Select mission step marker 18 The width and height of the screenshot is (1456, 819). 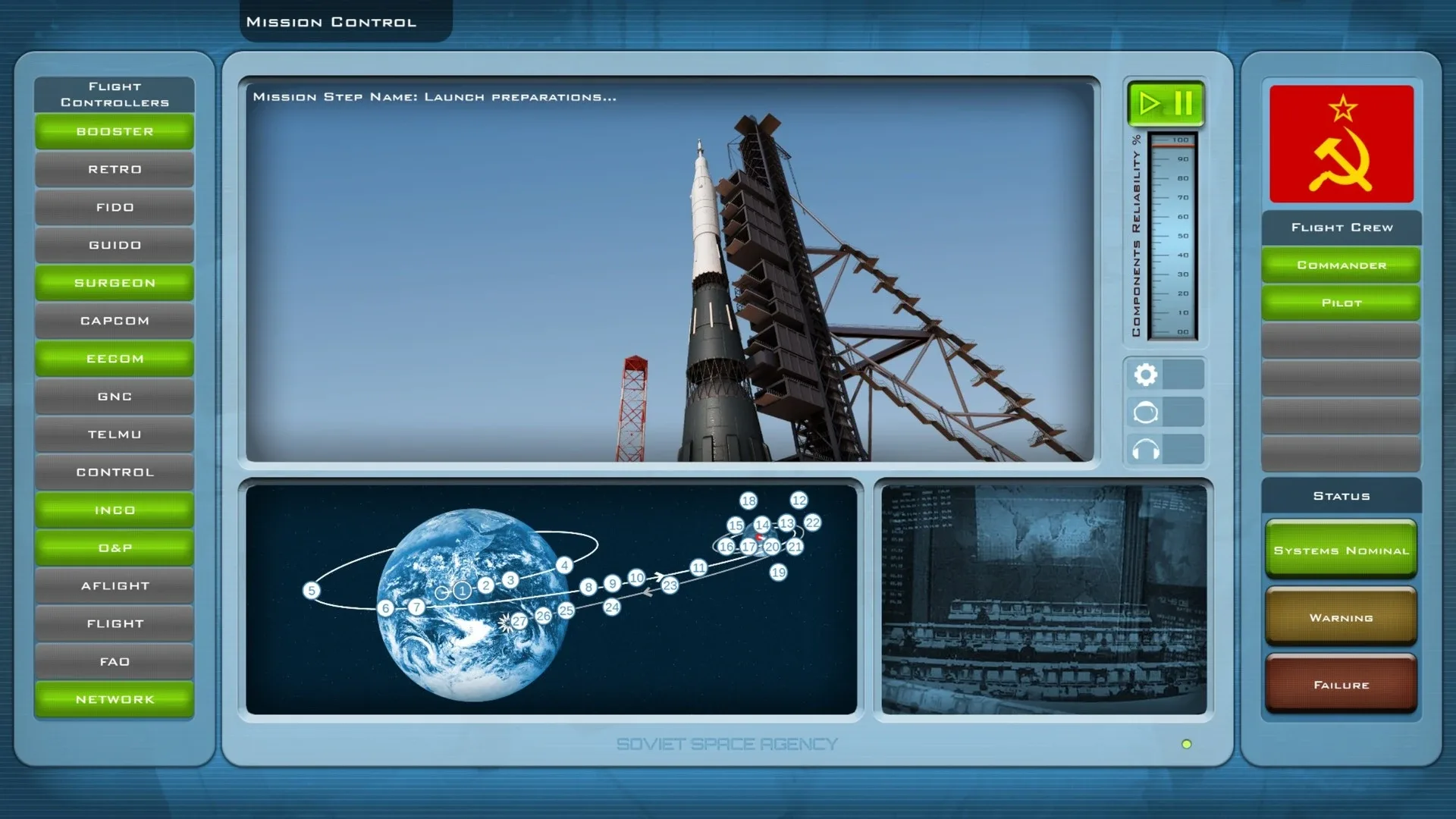(x=748, y=500)
